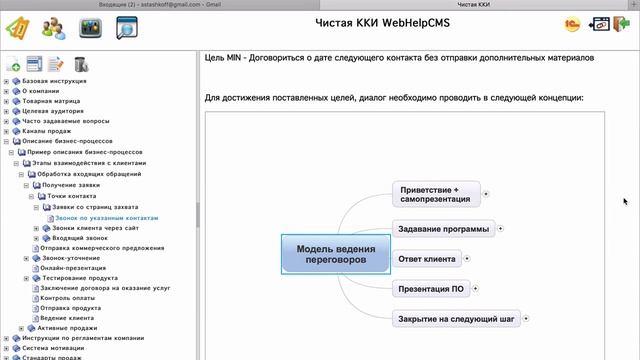
Task: Click the 1C orange logo icon
Action: pos(572,24)
